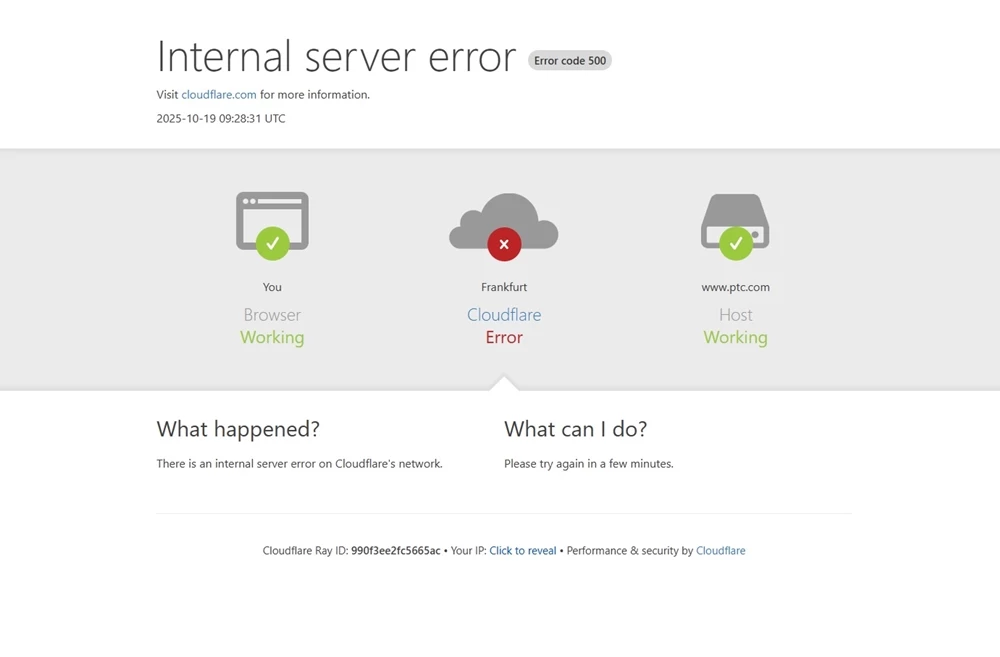Click the green Working status under Browser
This screenshot has height=657, width=1000.
[x=272, y=337]
